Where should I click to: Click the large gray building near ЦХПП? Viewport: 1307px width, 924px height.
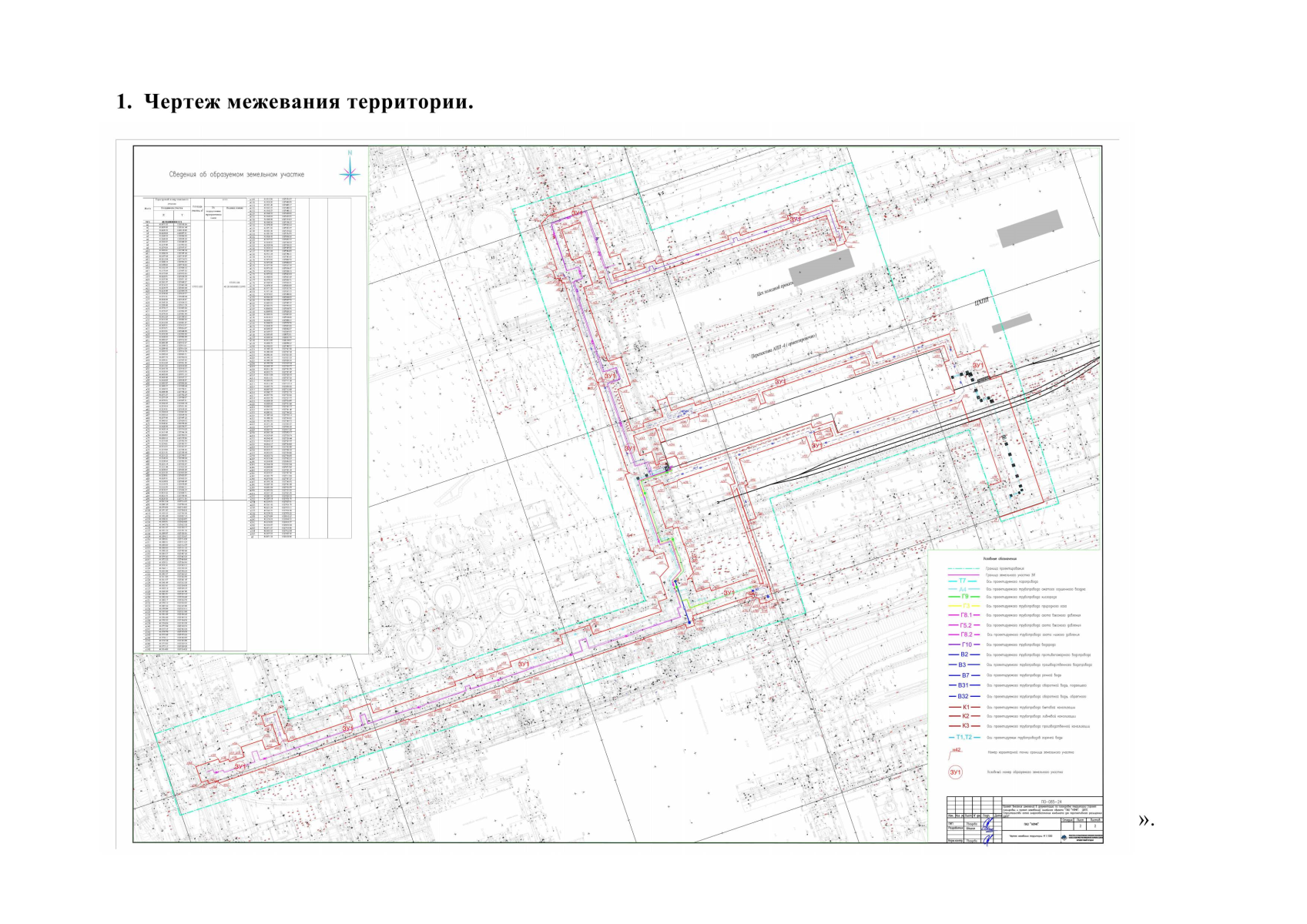(x=1030, y=228)
